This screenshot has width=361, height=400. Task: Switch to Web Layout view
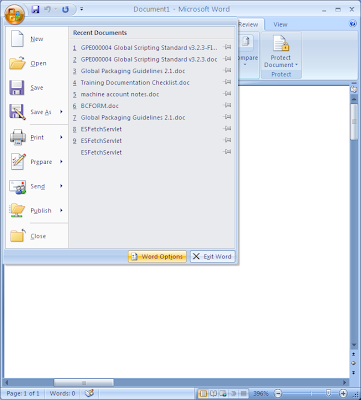(223, 394)
